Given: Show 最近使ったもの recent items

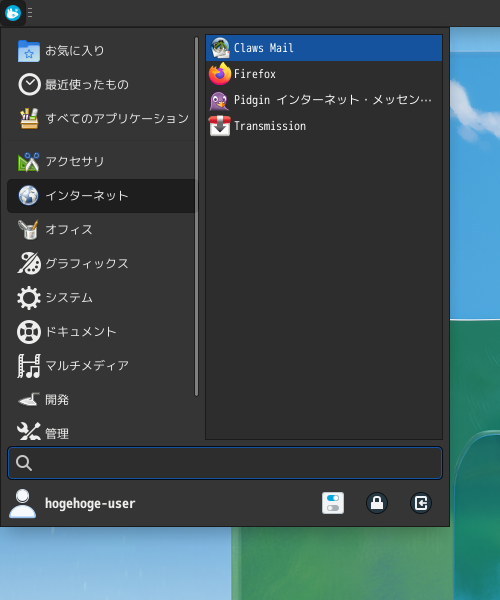Looking at the screenshot, I should pyautogui.click(x=101, y=85).
